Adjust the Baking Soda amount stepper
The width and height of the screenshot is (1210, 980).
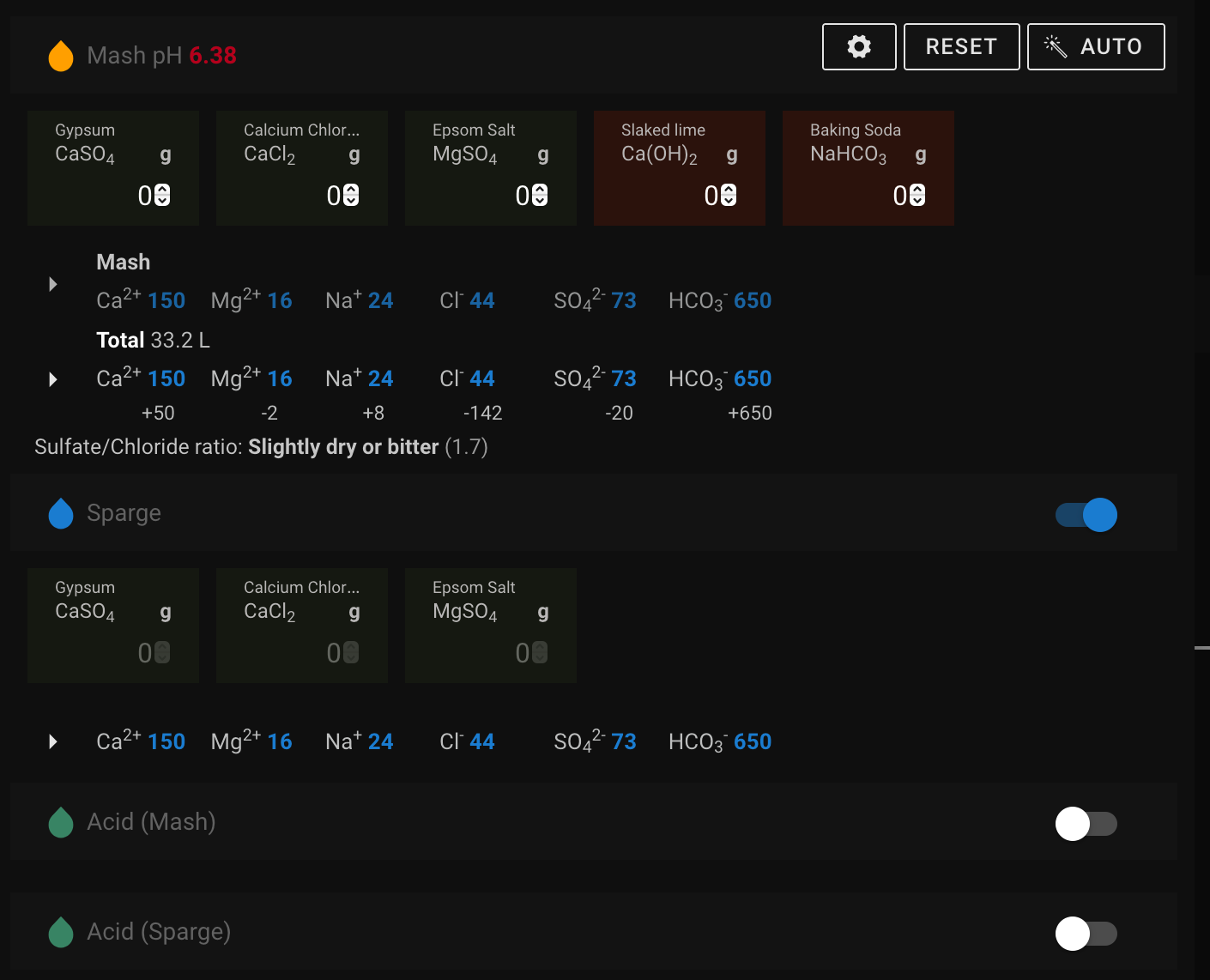tap(917, 196)
